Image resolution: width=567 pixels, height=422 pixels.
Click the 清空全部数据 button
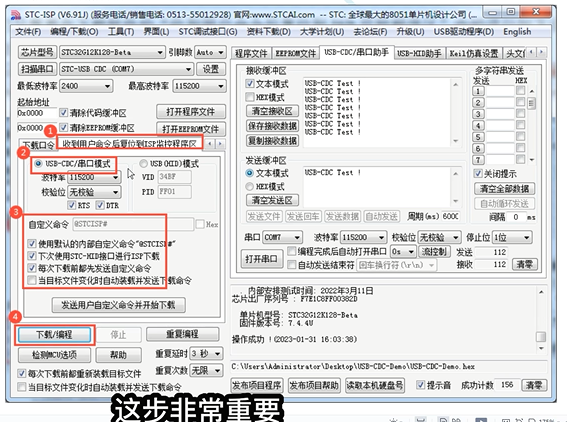click(x=504, y=188)
